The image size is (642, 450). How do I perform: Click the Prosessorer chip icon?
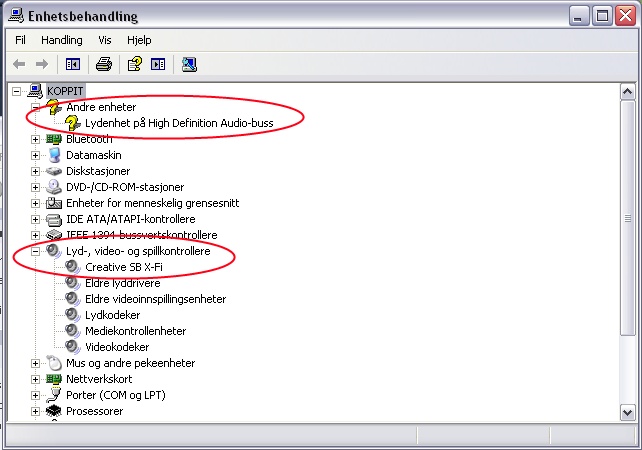(54, 411)
